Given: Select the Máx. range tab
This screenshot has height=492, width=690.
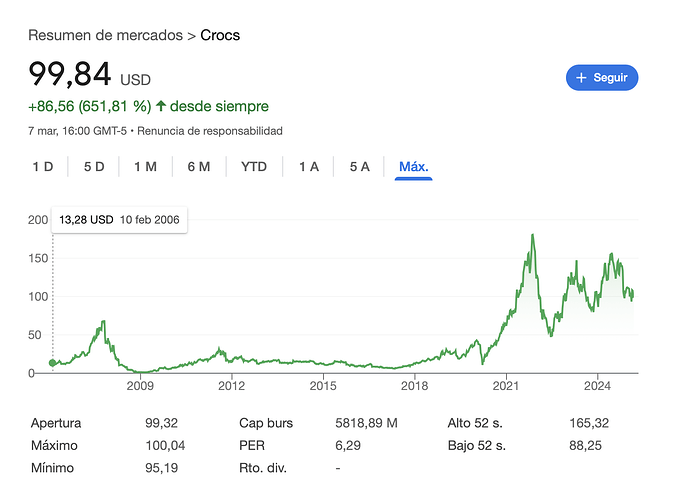Looking at the screenshot, I should click(414, 167).
